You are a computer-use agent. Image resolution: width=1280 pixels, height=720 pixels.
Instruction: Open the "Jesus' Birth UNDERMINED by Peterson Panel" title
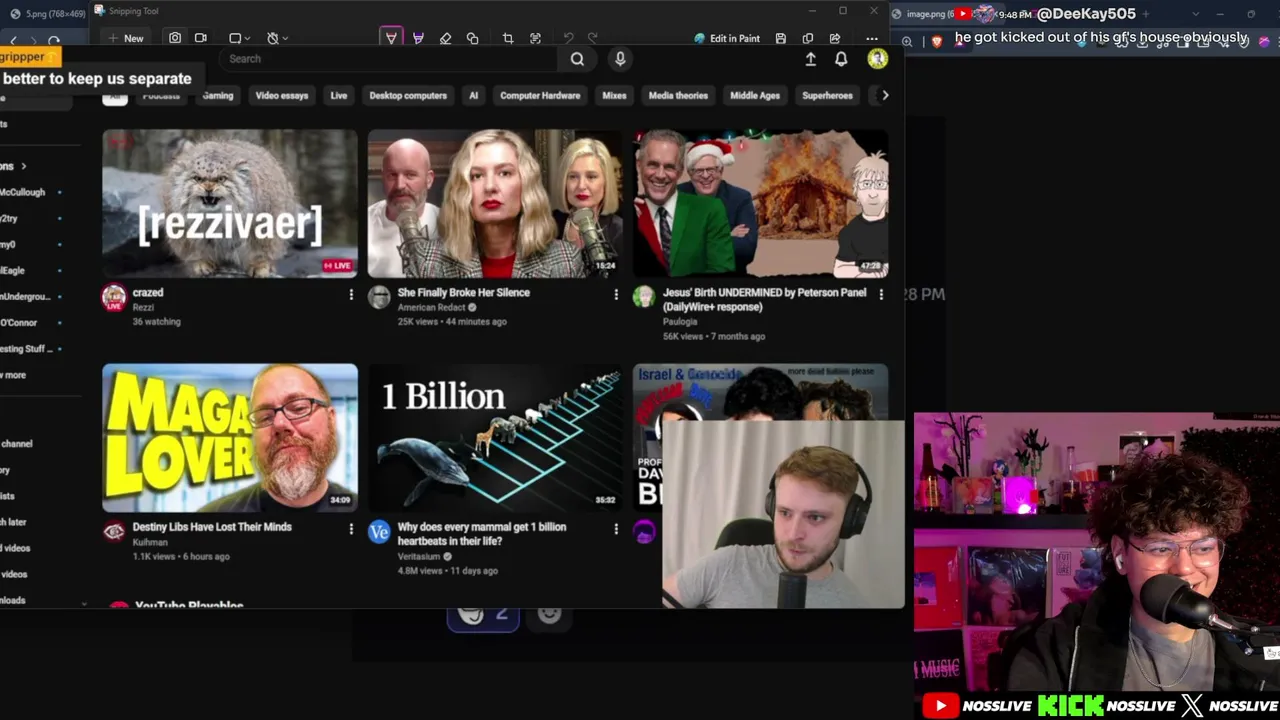coord(764,300)
